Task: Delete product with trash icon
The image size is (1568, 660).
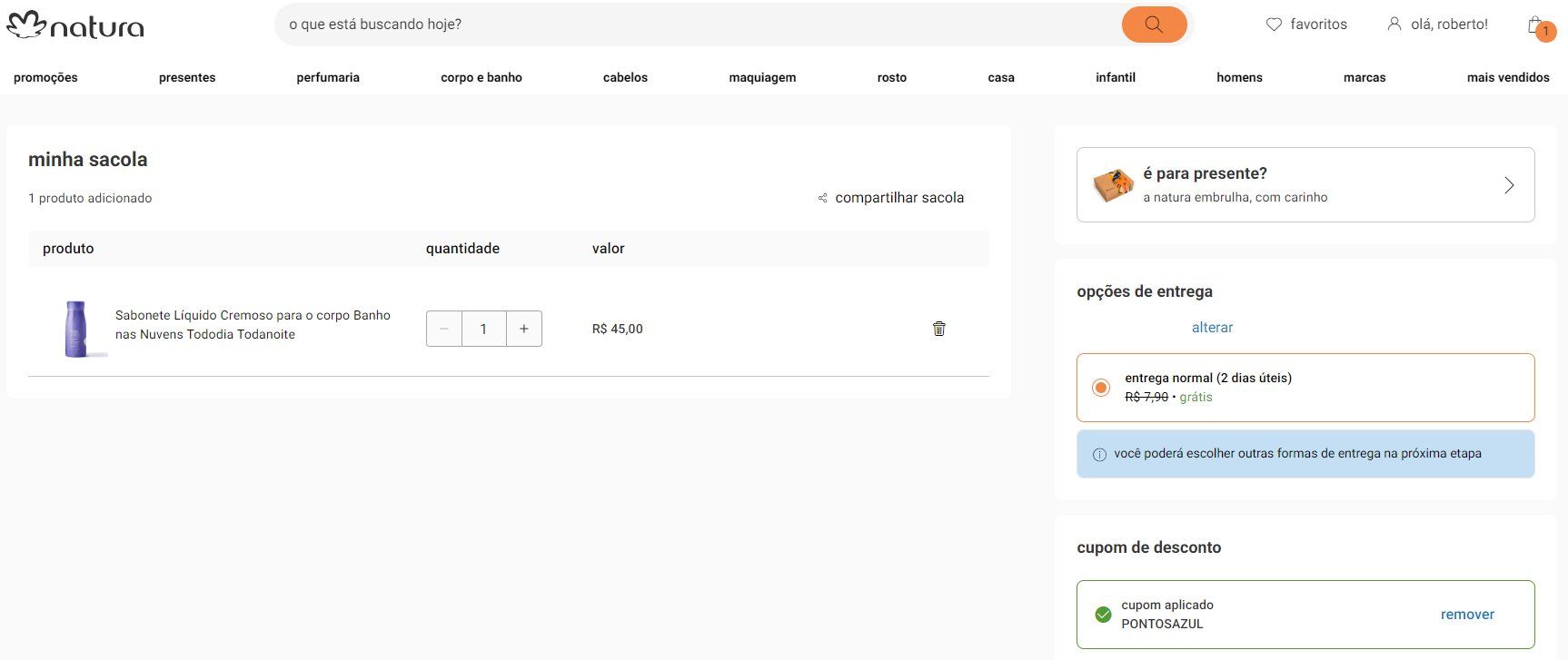Action: tap(939, 329)
